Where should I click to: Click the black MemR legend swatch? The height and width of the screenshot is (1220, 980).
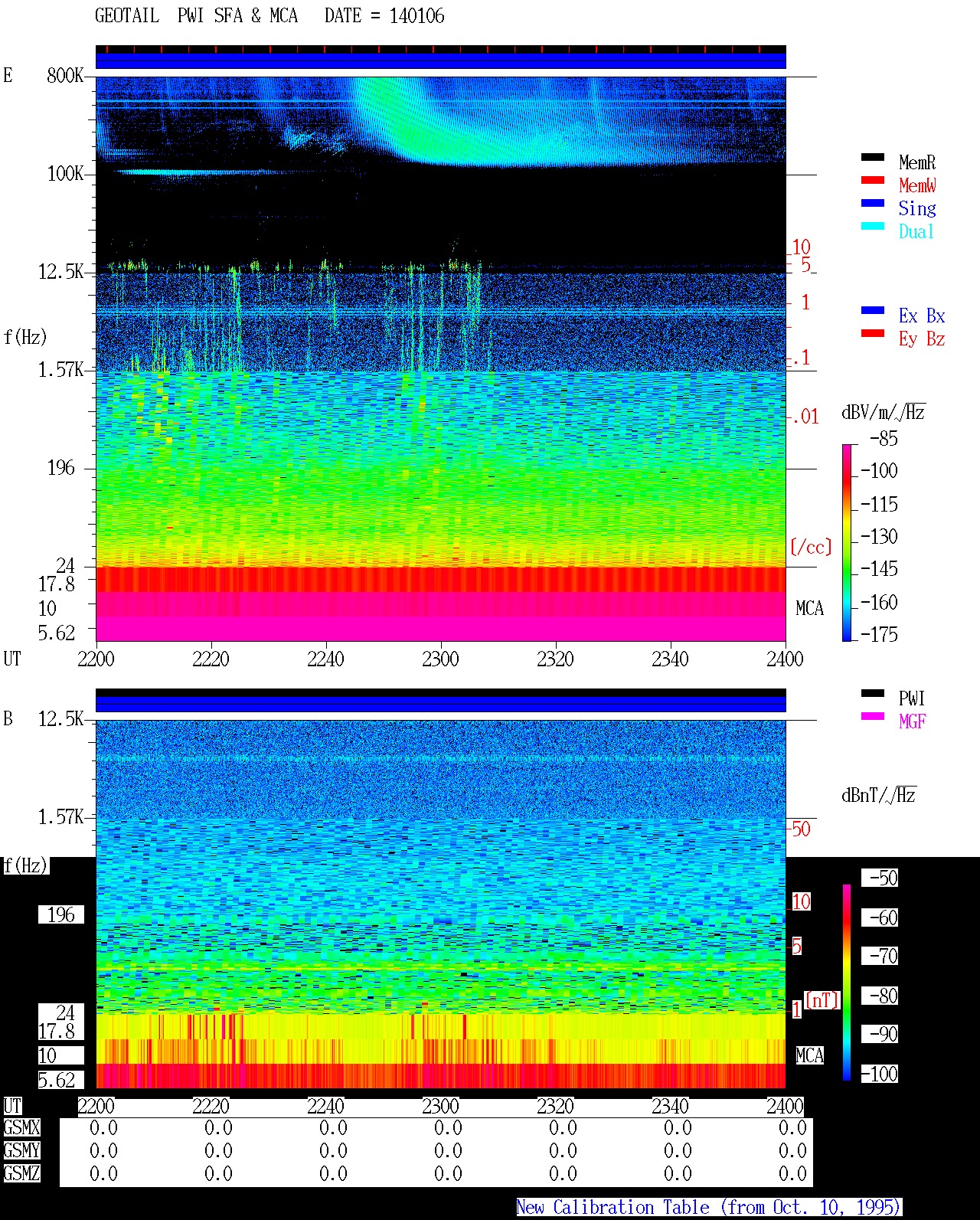873,158
